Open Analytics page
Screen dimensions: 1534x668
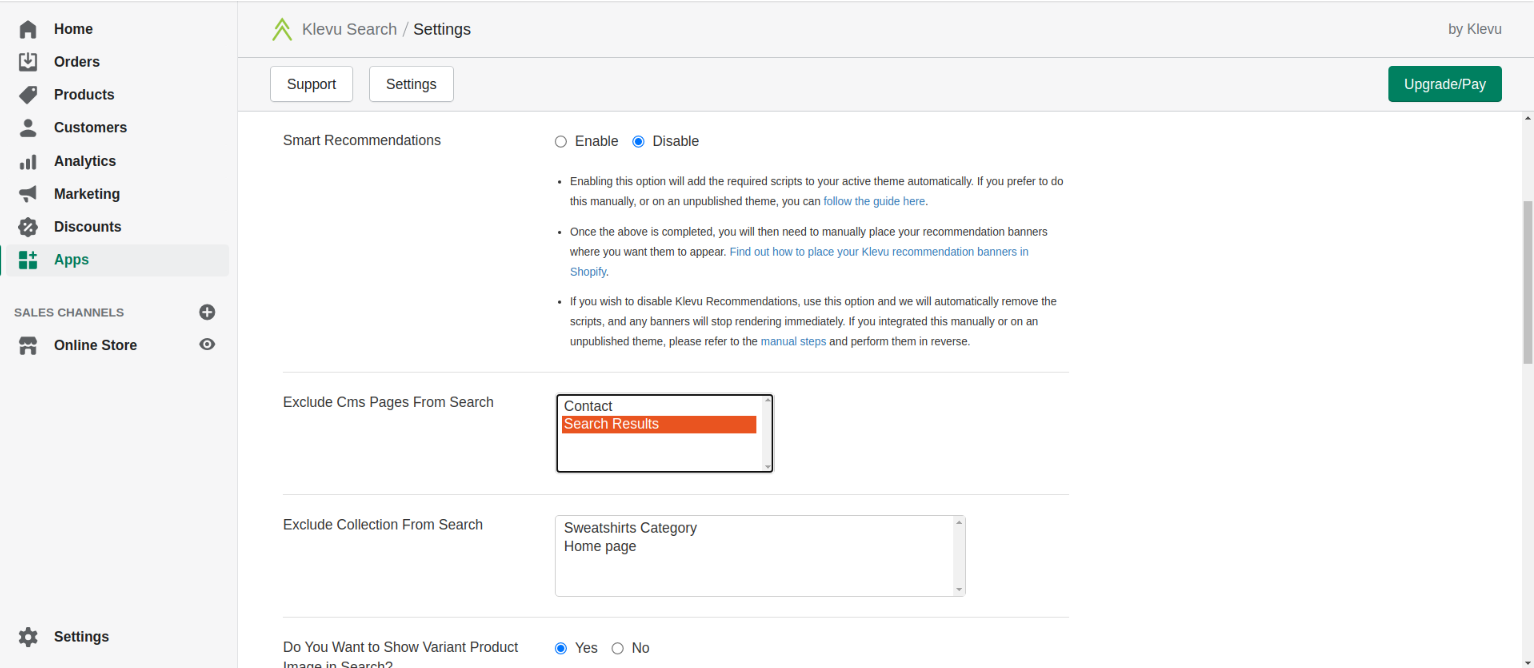[85, 161]
